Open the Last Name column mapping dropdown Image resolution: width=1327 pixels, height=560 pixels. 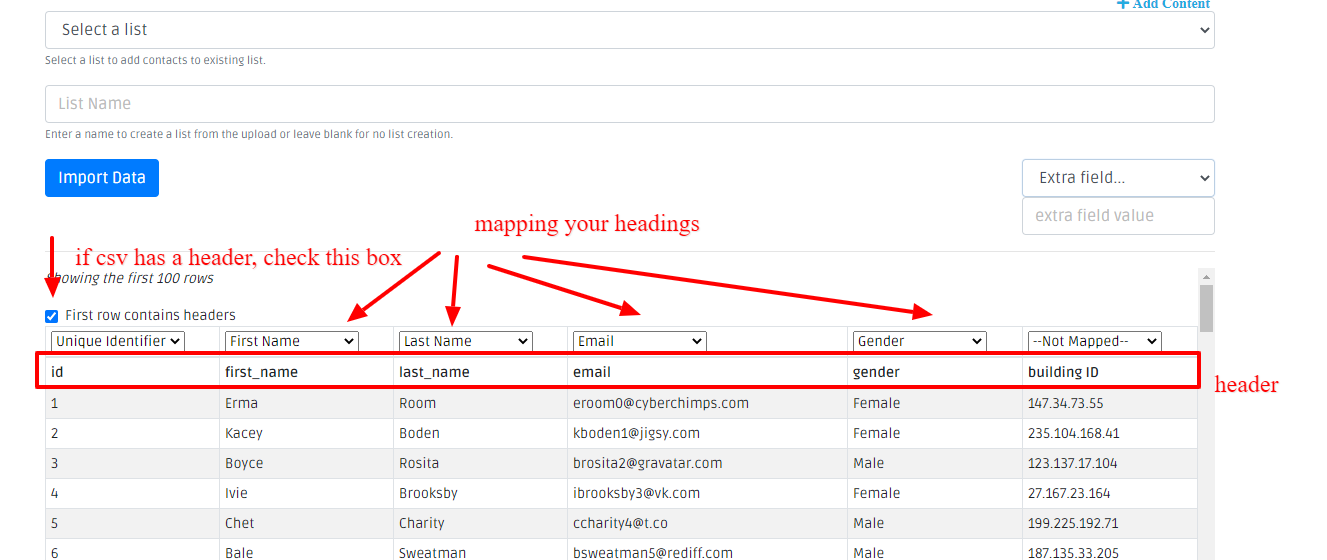click(465, 341)
